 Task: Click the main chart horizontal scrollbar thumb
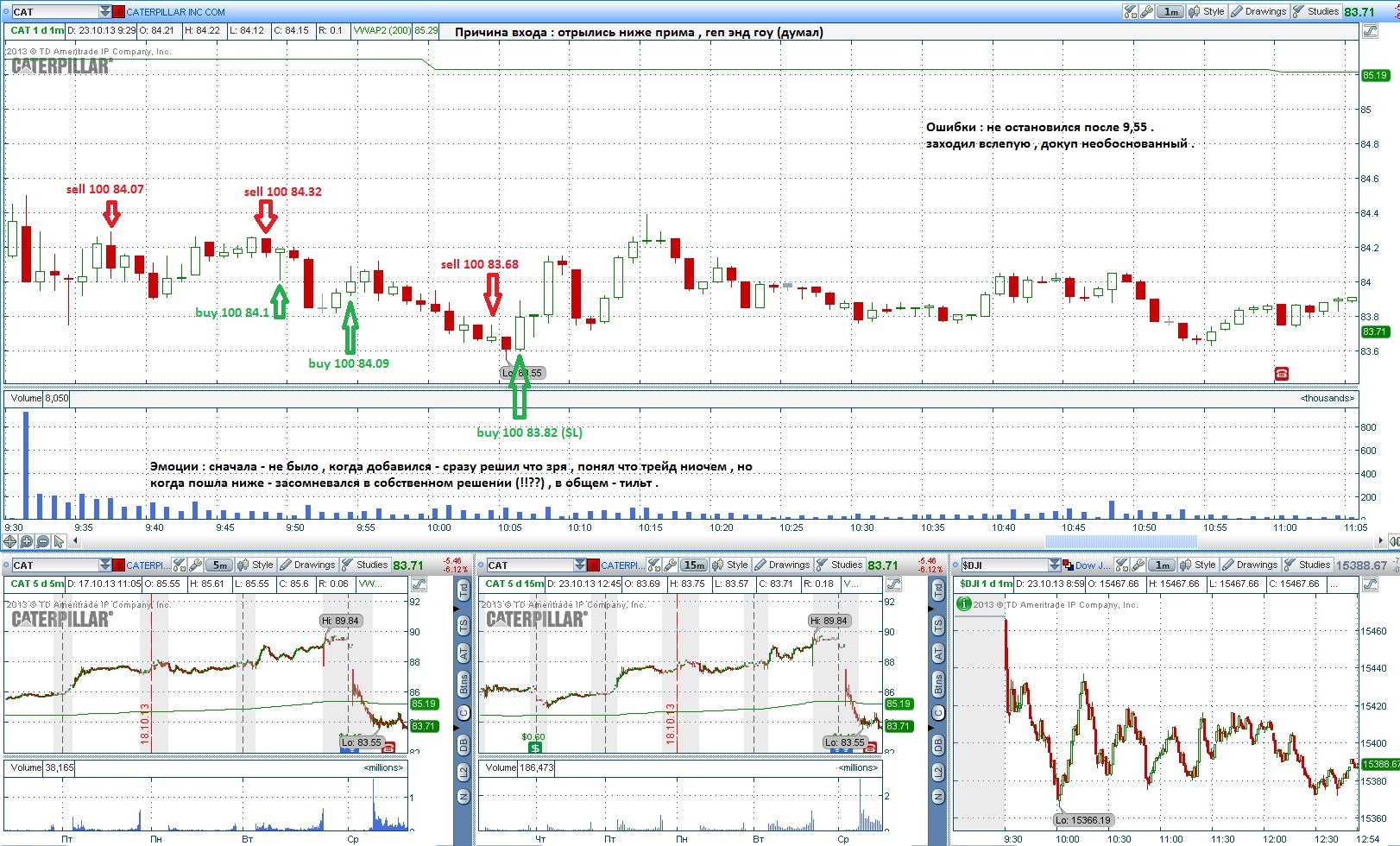[x=1121, y=541]
